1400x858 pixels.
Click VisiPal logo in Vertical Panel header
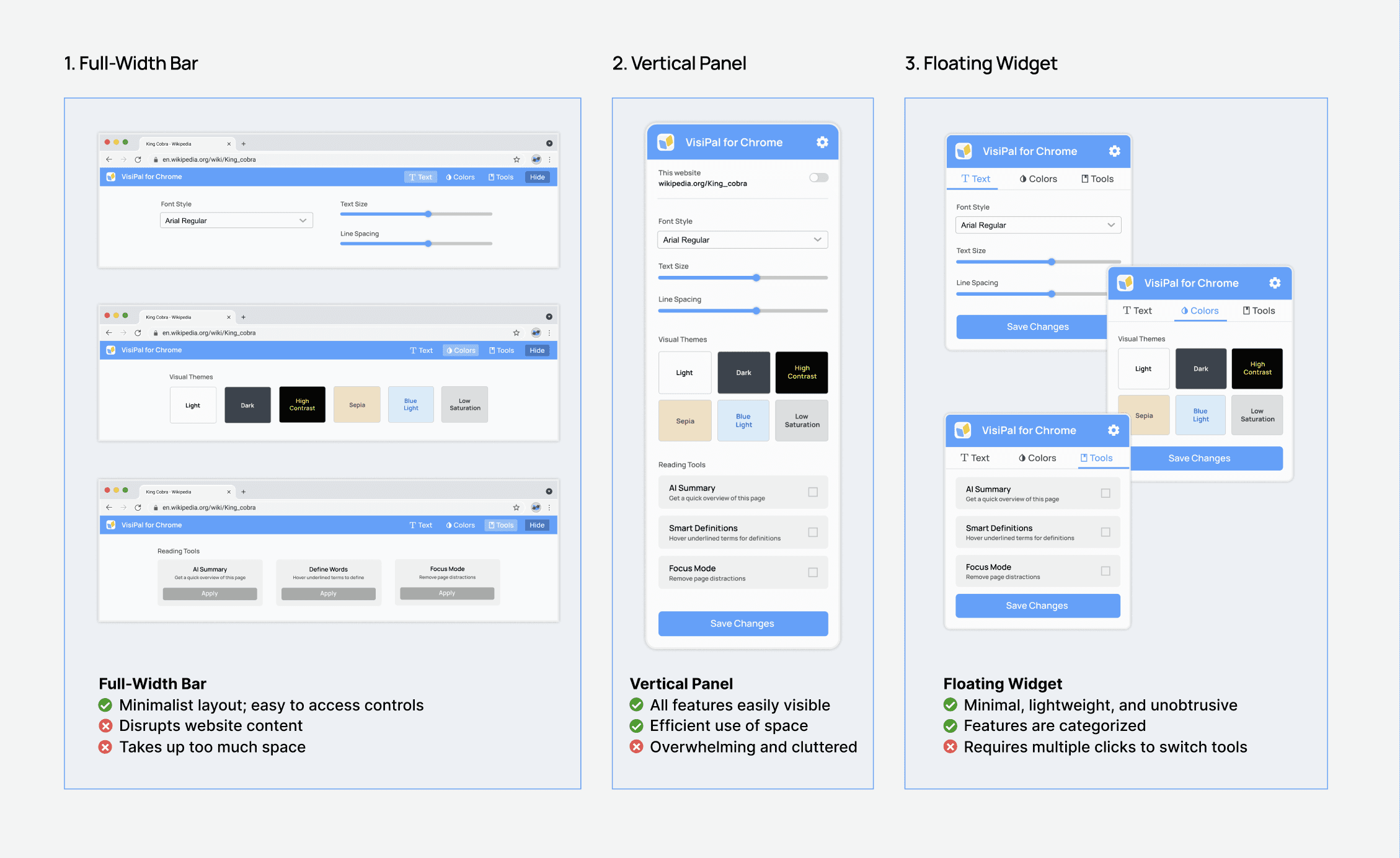(x=666, y=143)
